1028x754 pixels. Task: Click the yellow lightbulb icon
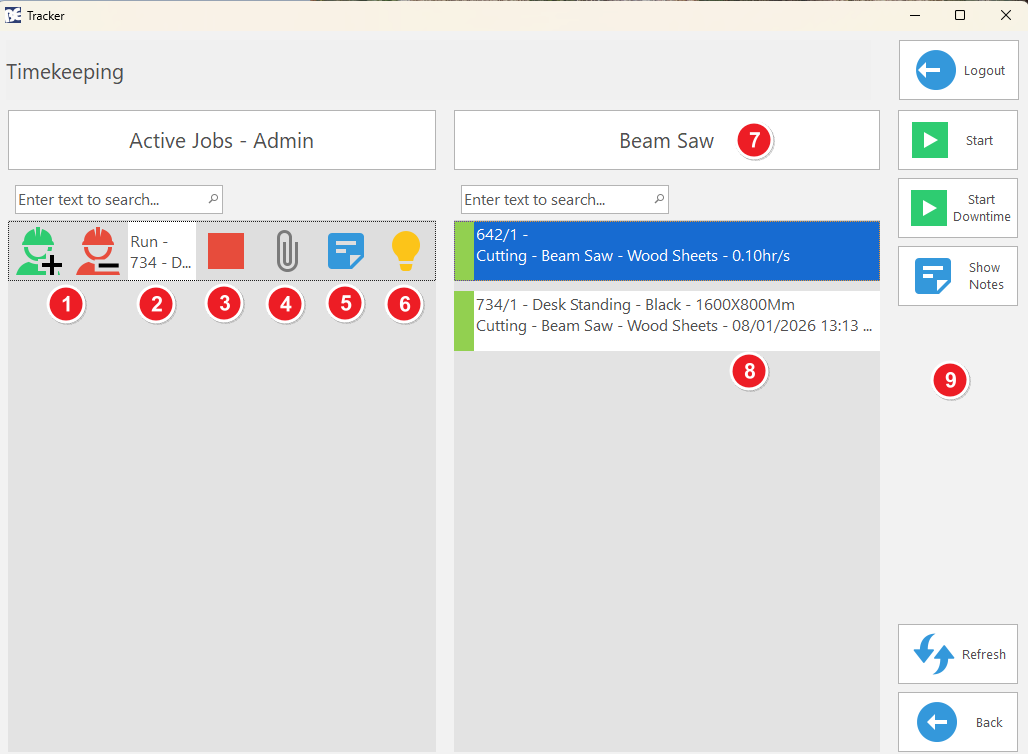point(405,251)
